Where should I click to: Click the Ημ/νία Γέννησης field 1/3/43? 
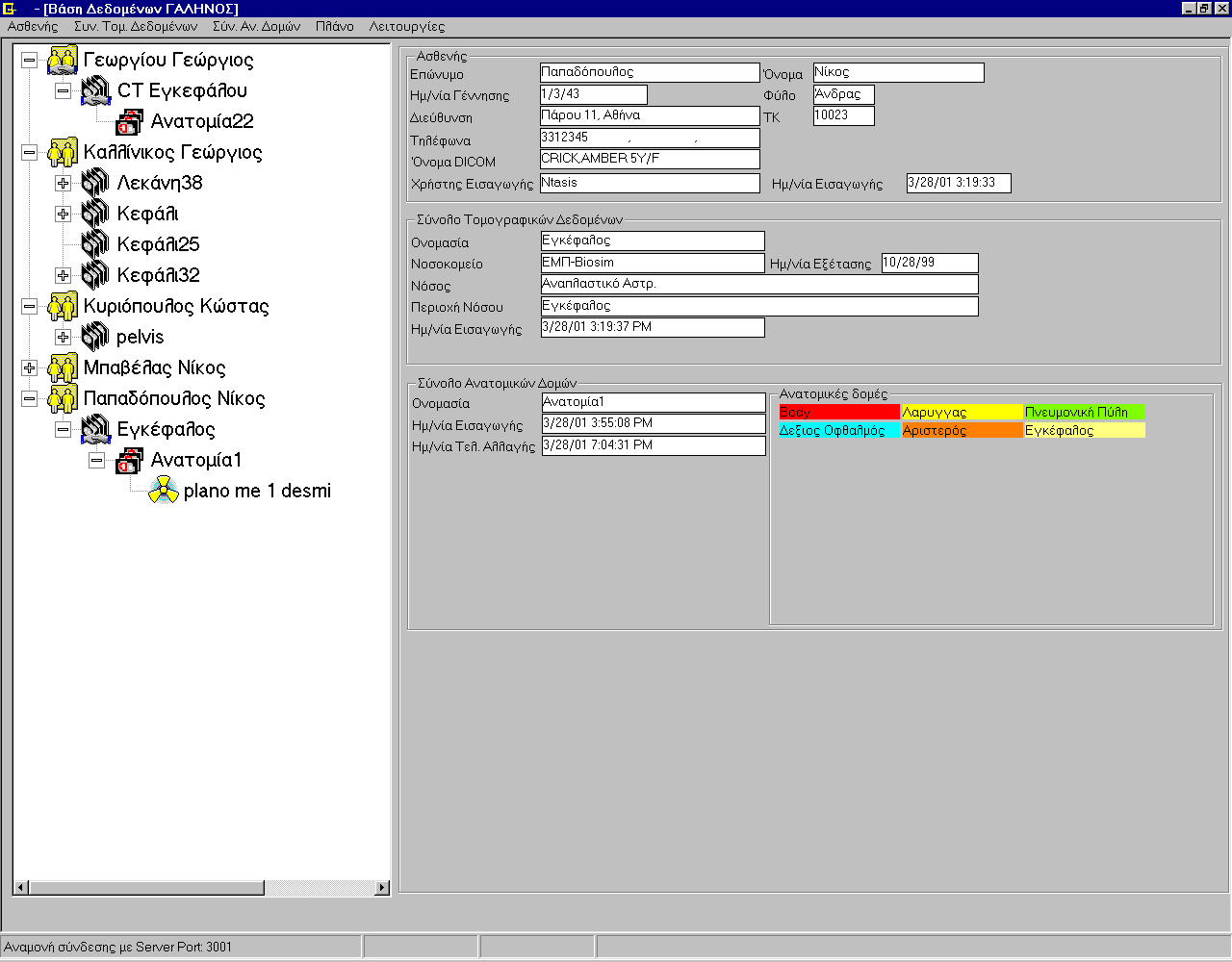point(594,94)
